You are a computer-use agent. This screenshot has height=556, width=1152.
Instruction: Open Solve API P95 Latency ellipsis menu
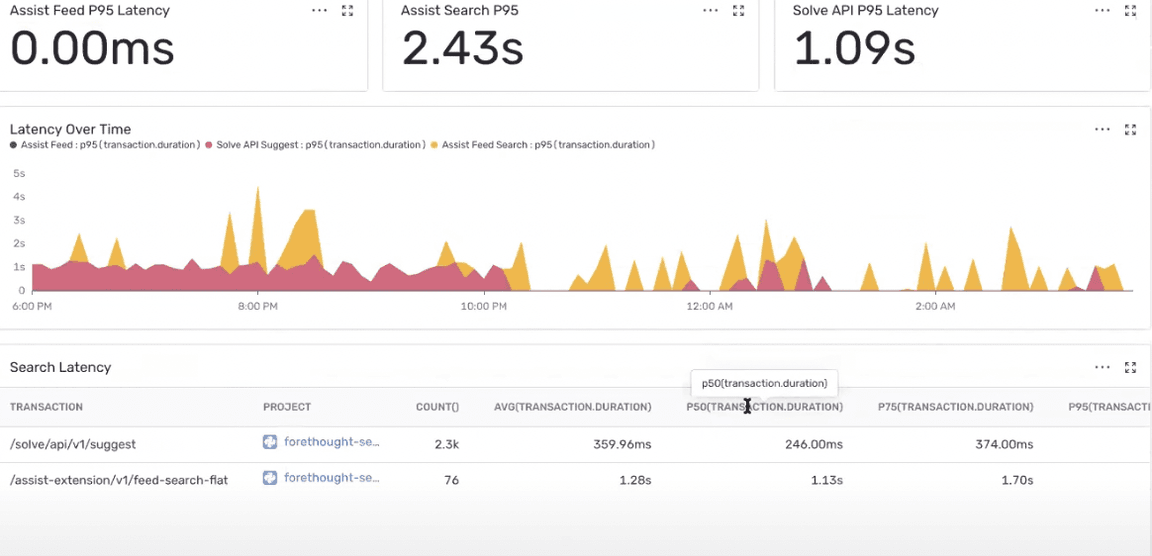[1103, 10]
